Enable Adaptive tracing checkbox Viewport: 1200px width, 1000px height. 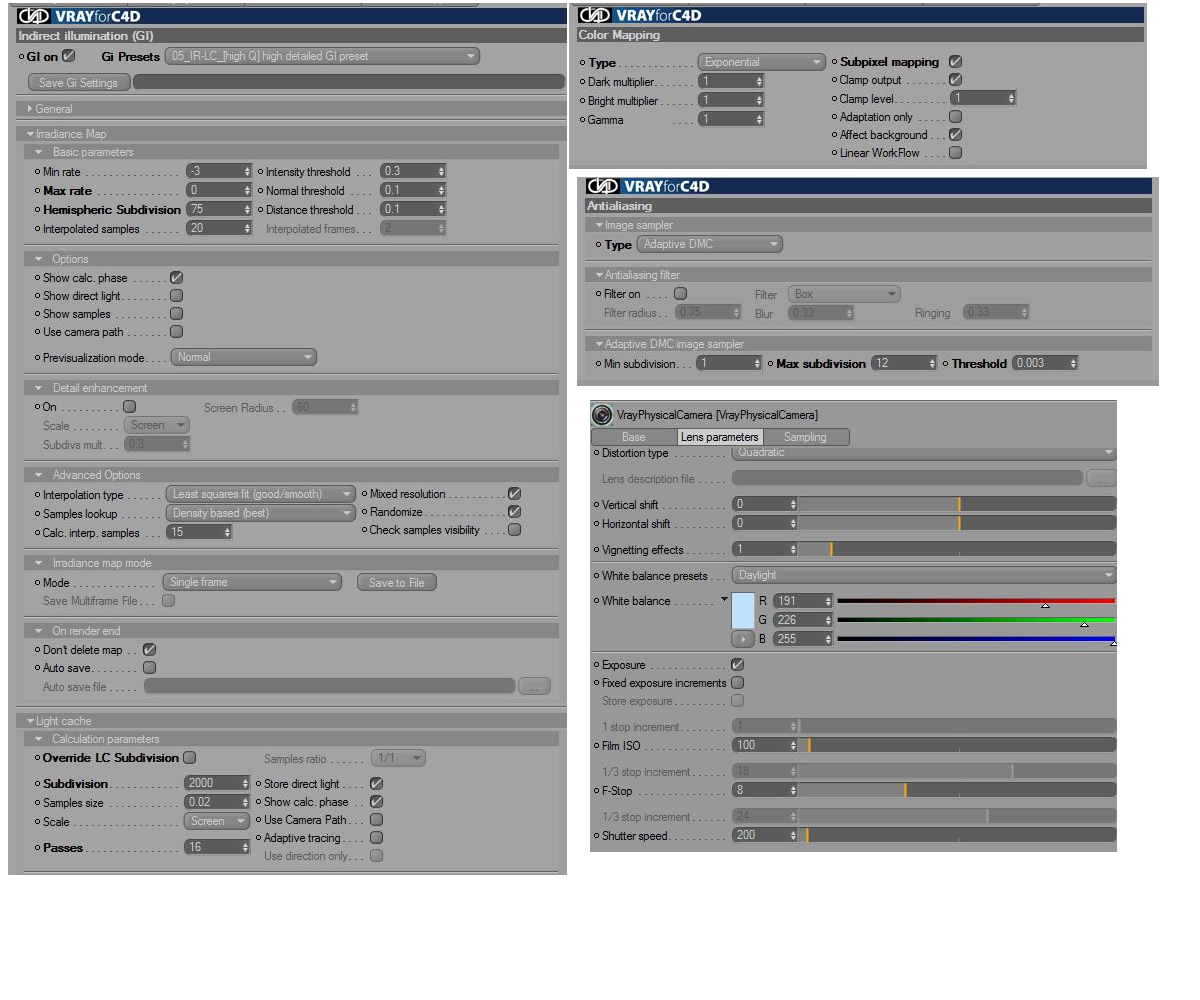(x=376, y=838)
